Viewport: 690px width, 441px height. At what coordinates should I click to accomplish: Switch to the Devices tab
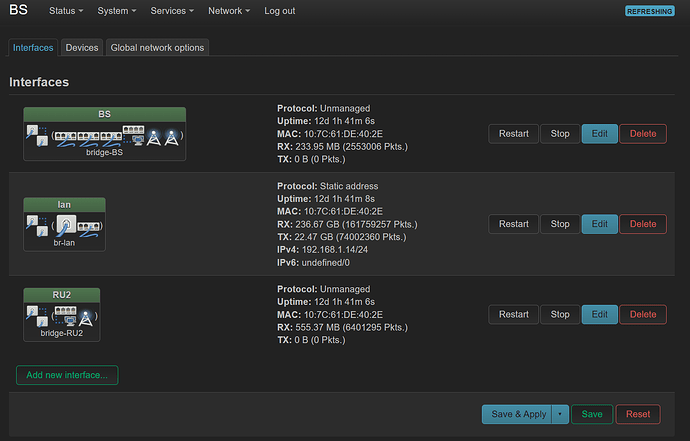click(x=81, y=48)
